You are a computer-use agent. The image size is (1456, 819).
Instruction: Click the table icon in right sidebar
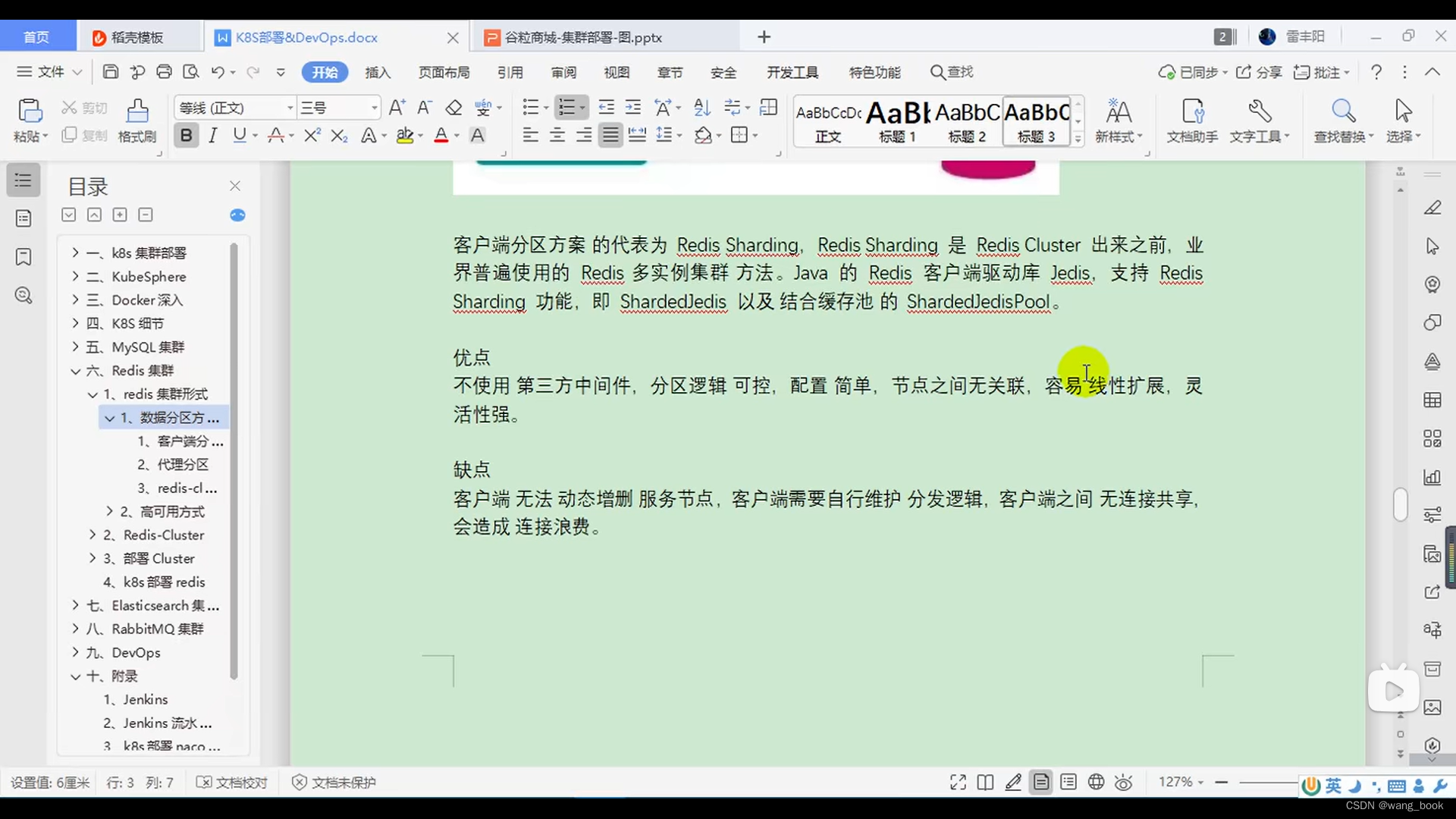click(1432, 400)
